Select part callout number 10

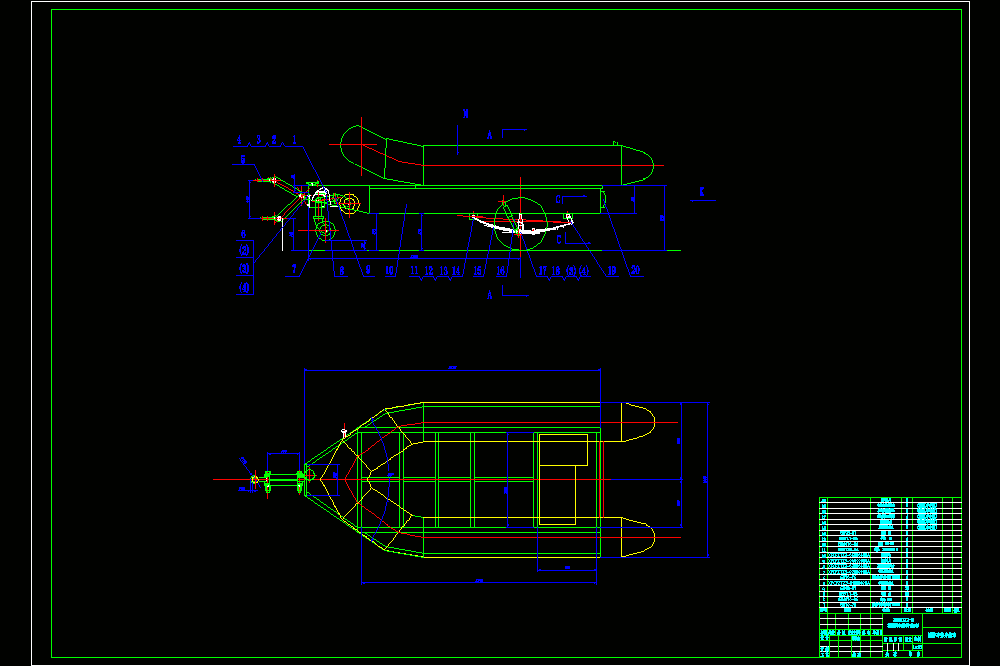390,270
